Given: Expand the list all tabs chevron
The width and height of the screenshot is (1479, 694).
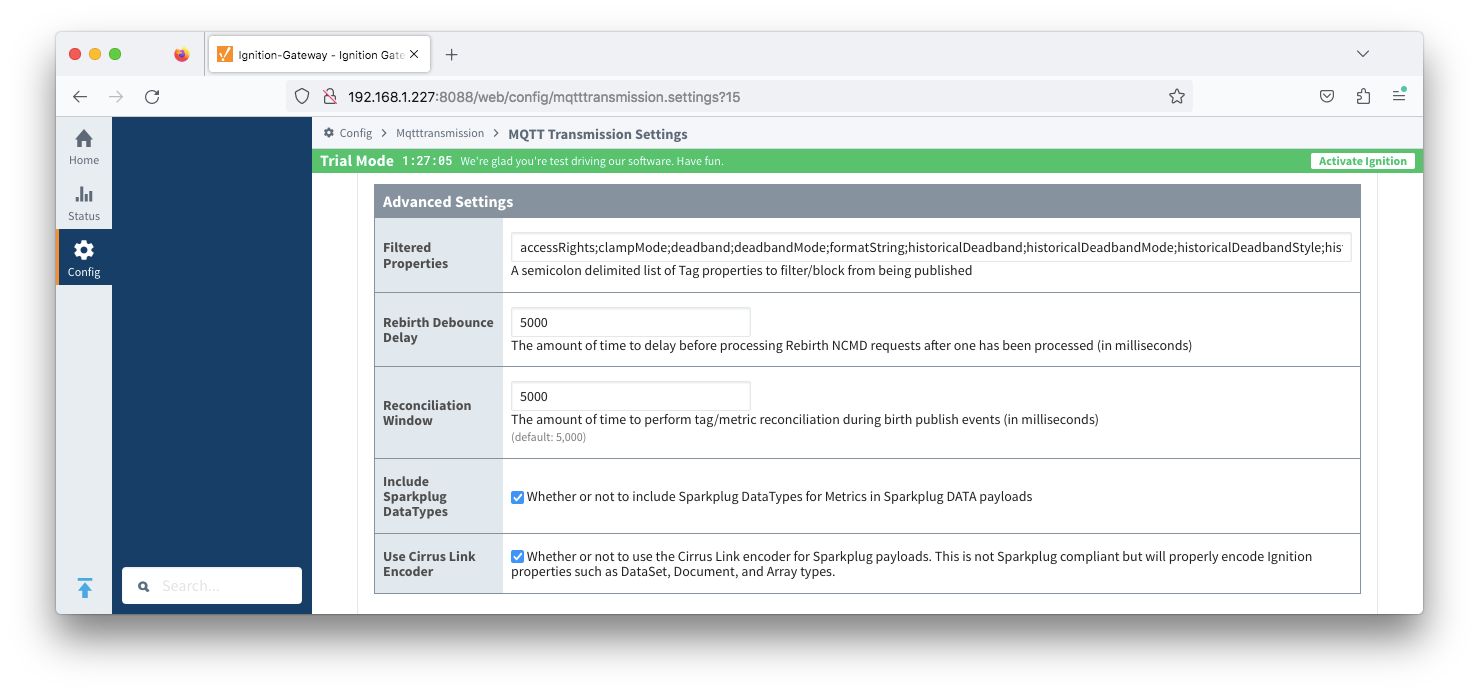Looking at the screenshot, I should (x=1362, y=54).
